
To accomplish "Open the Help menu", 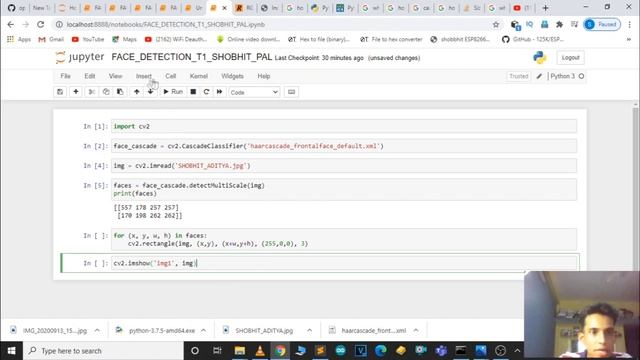I will coord(264,76).
